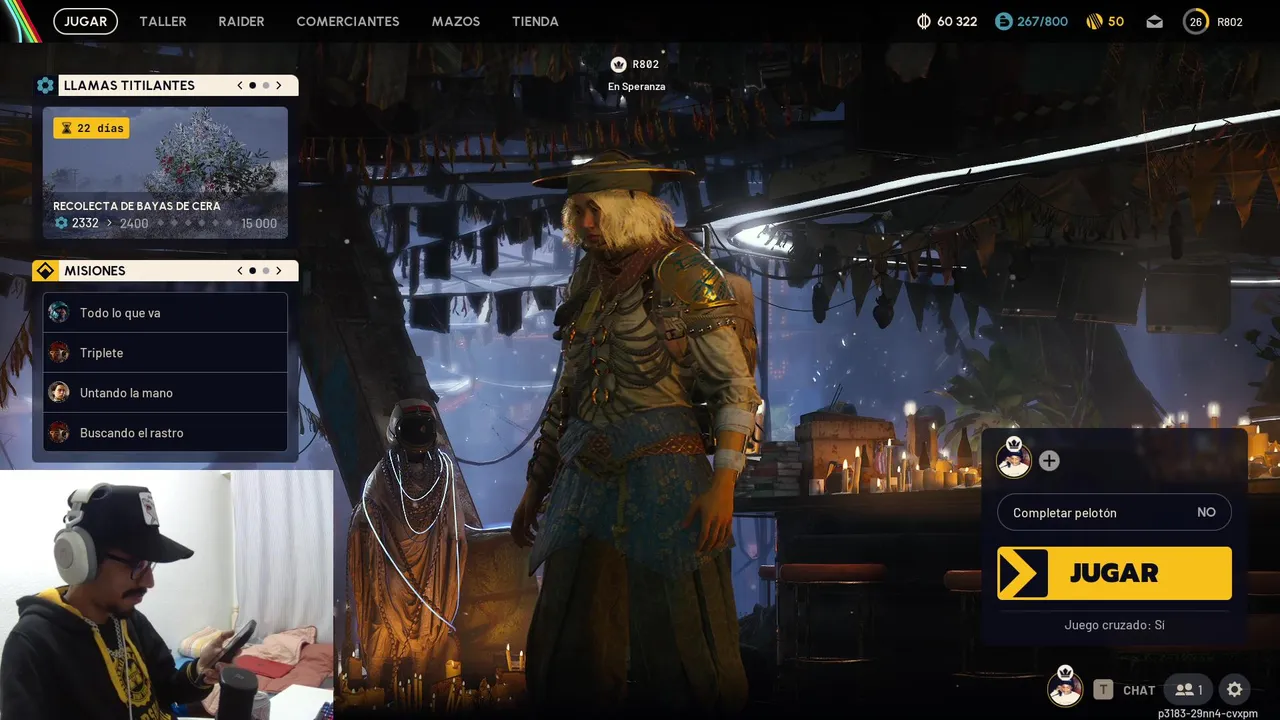
Task: Show next Llamas Titilantes event page
Action: [x=279, y=85]
